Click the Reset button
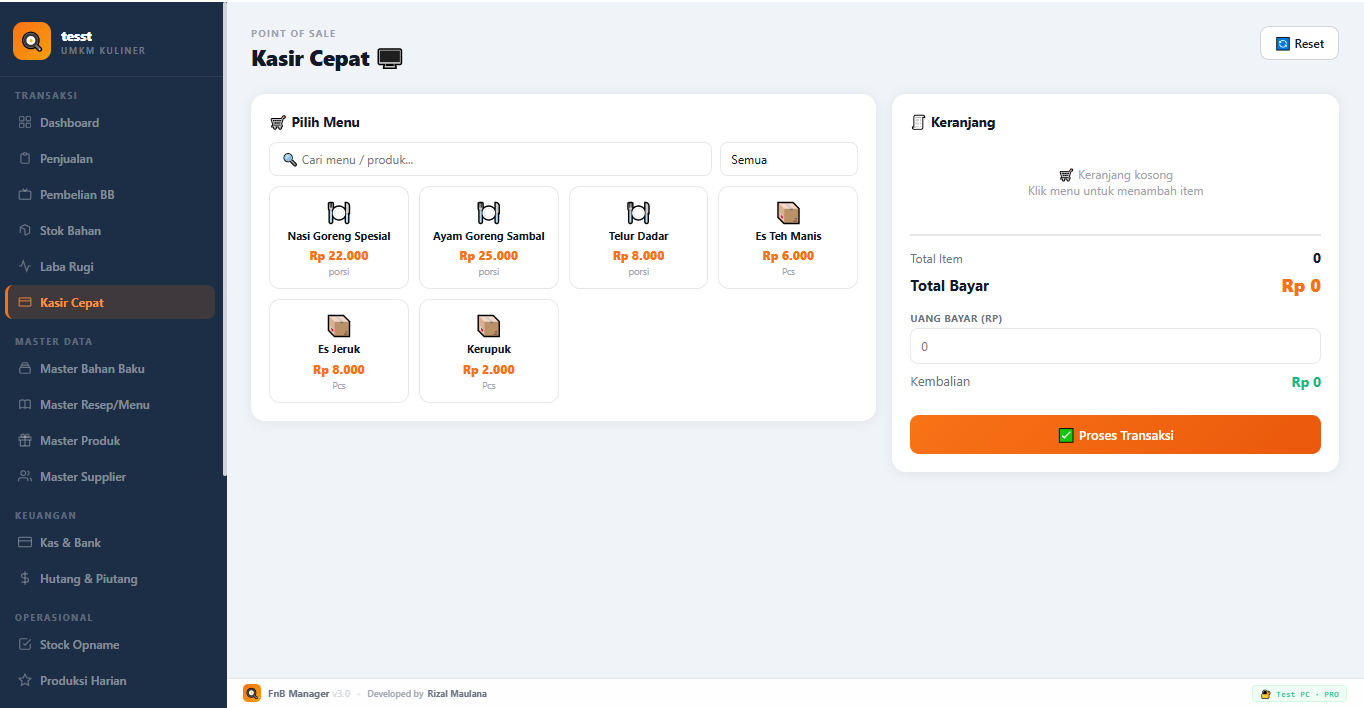The height and width of the screenshot is (708, 1364). pos(1299,43)
